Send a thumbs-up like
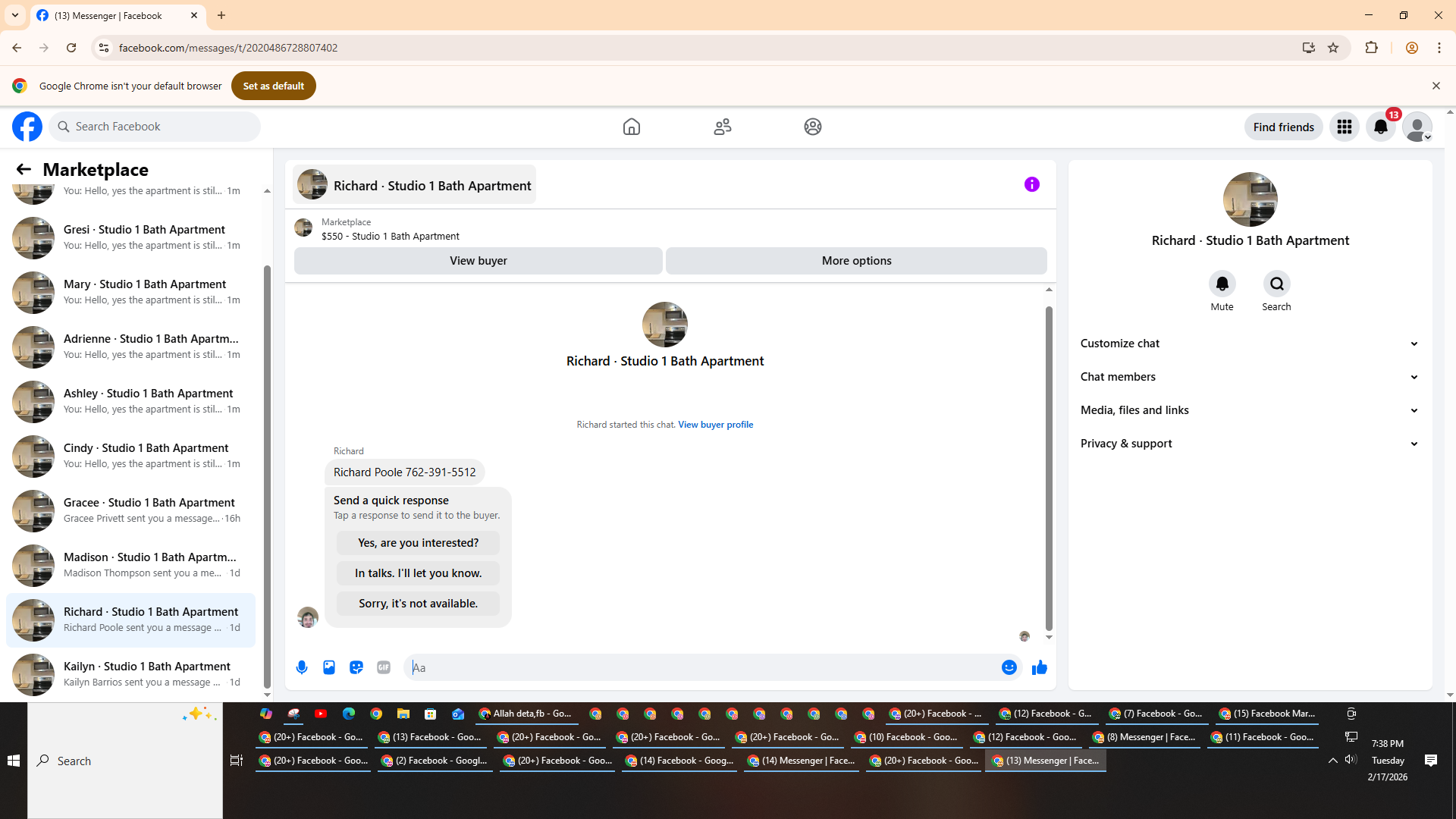The height and width of the screenshot is (819, 1456). tap(1040, 667)
